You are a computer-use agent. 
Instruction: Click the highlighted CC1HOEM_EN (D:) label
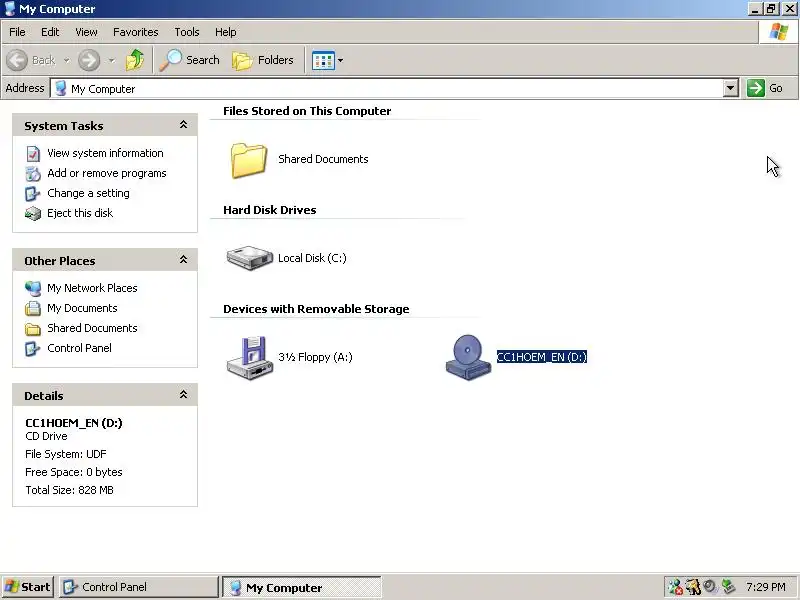pyautogui.click(x=542, y=357)
